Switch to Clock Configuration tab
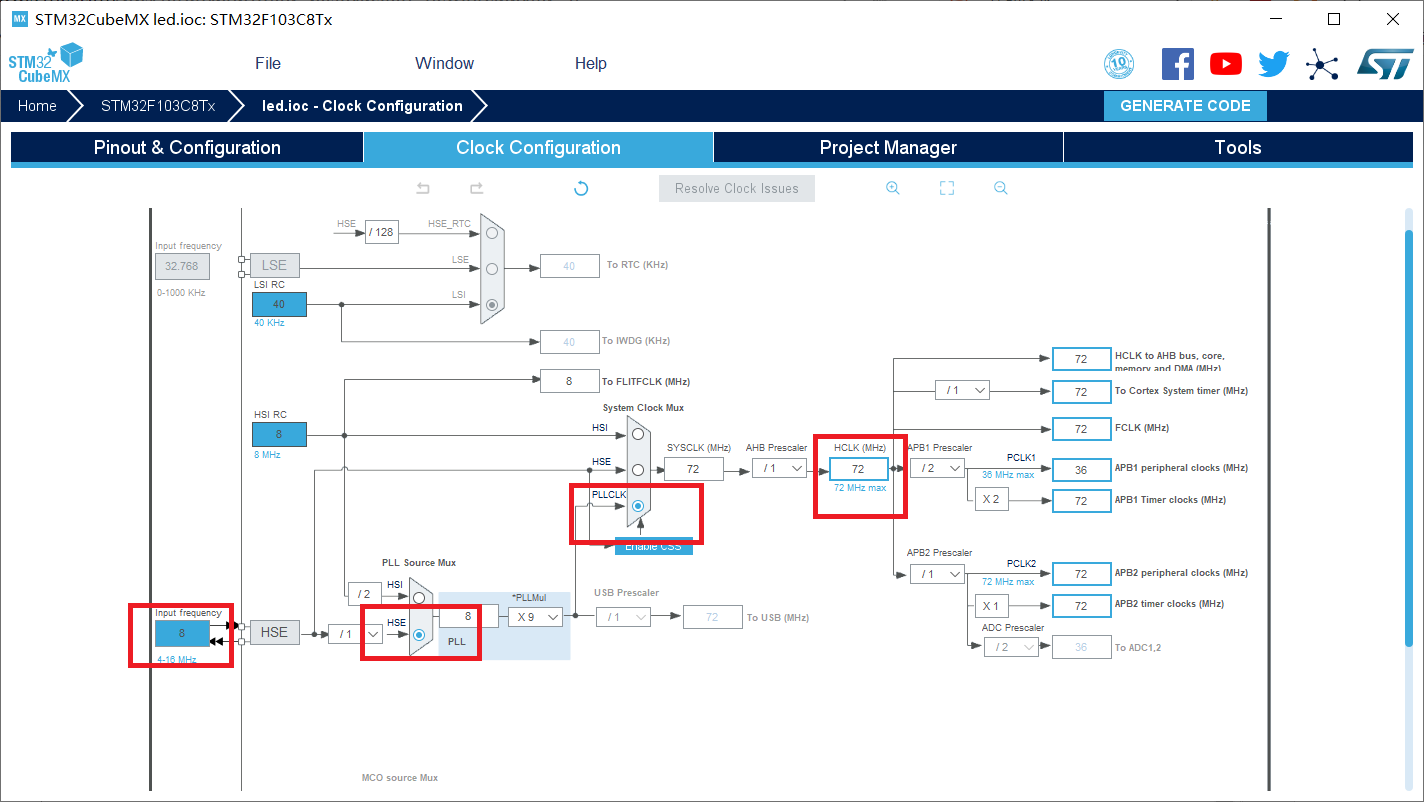This screenshot has height=802, width=1424. [x=538, y=148]
